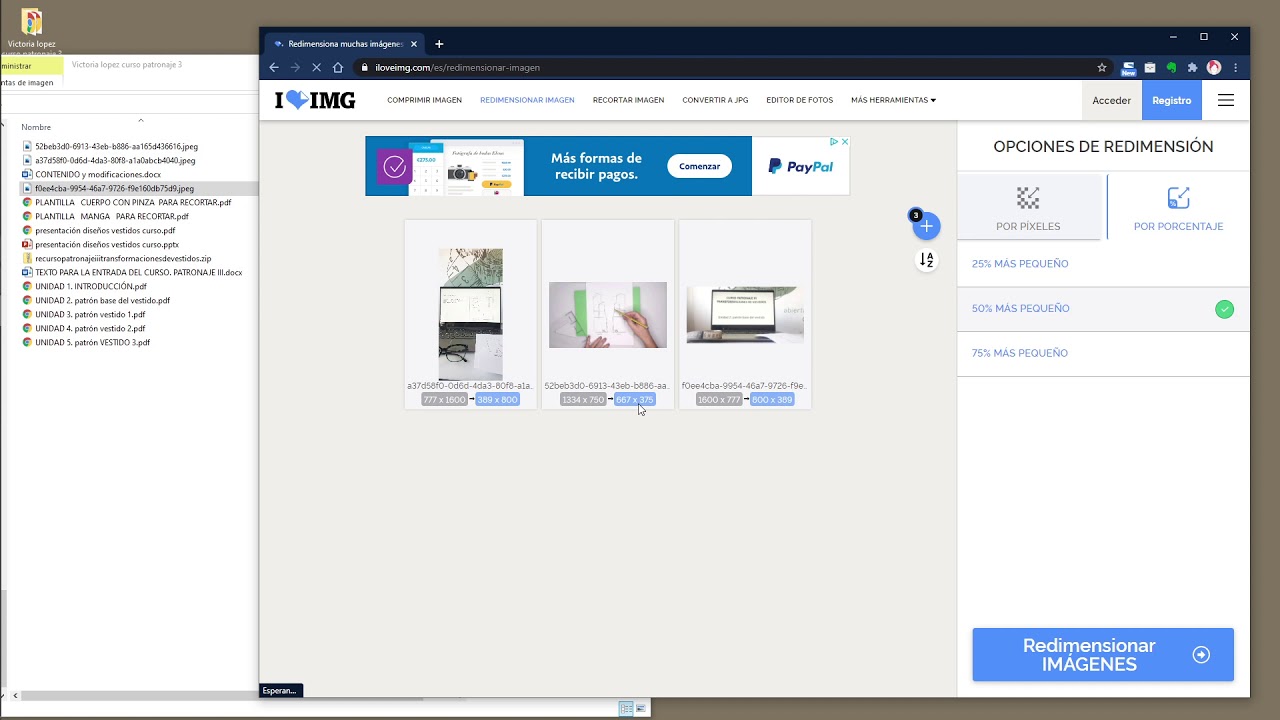Open CONVERTIR A JPG page
Image resolution: width=1280 pixels, height=720 pixels.
pos(715,100)
